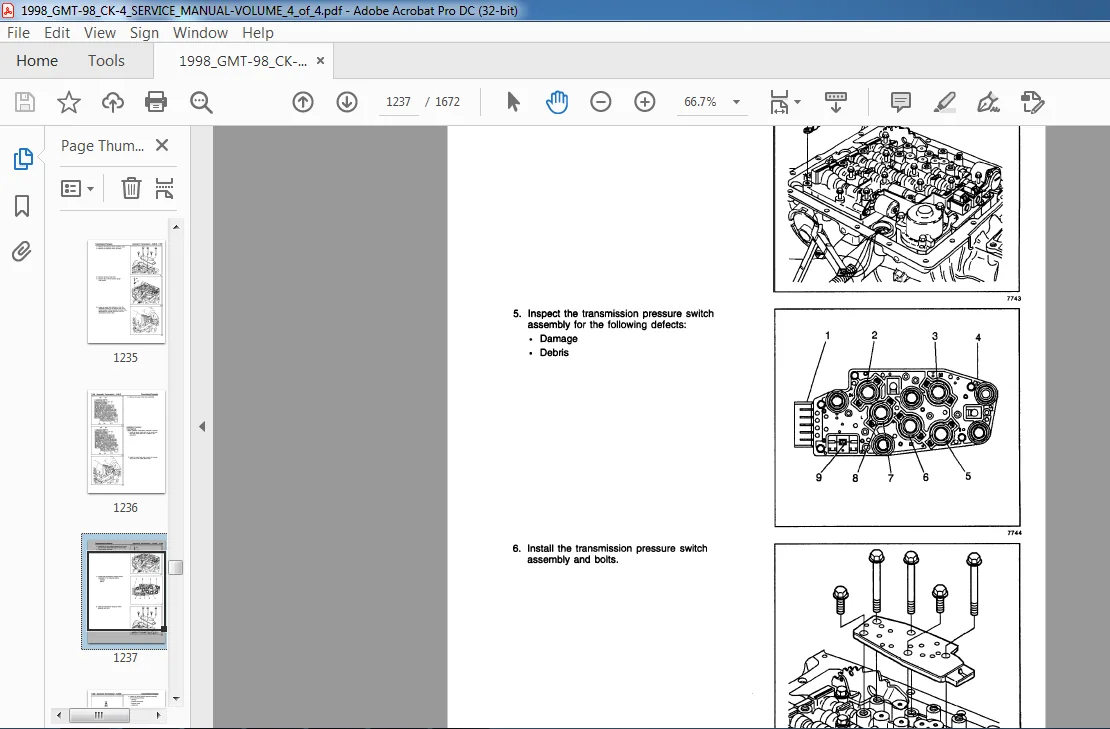
Task: Open the zoom level dropdown
Action: tap(736, 102)
